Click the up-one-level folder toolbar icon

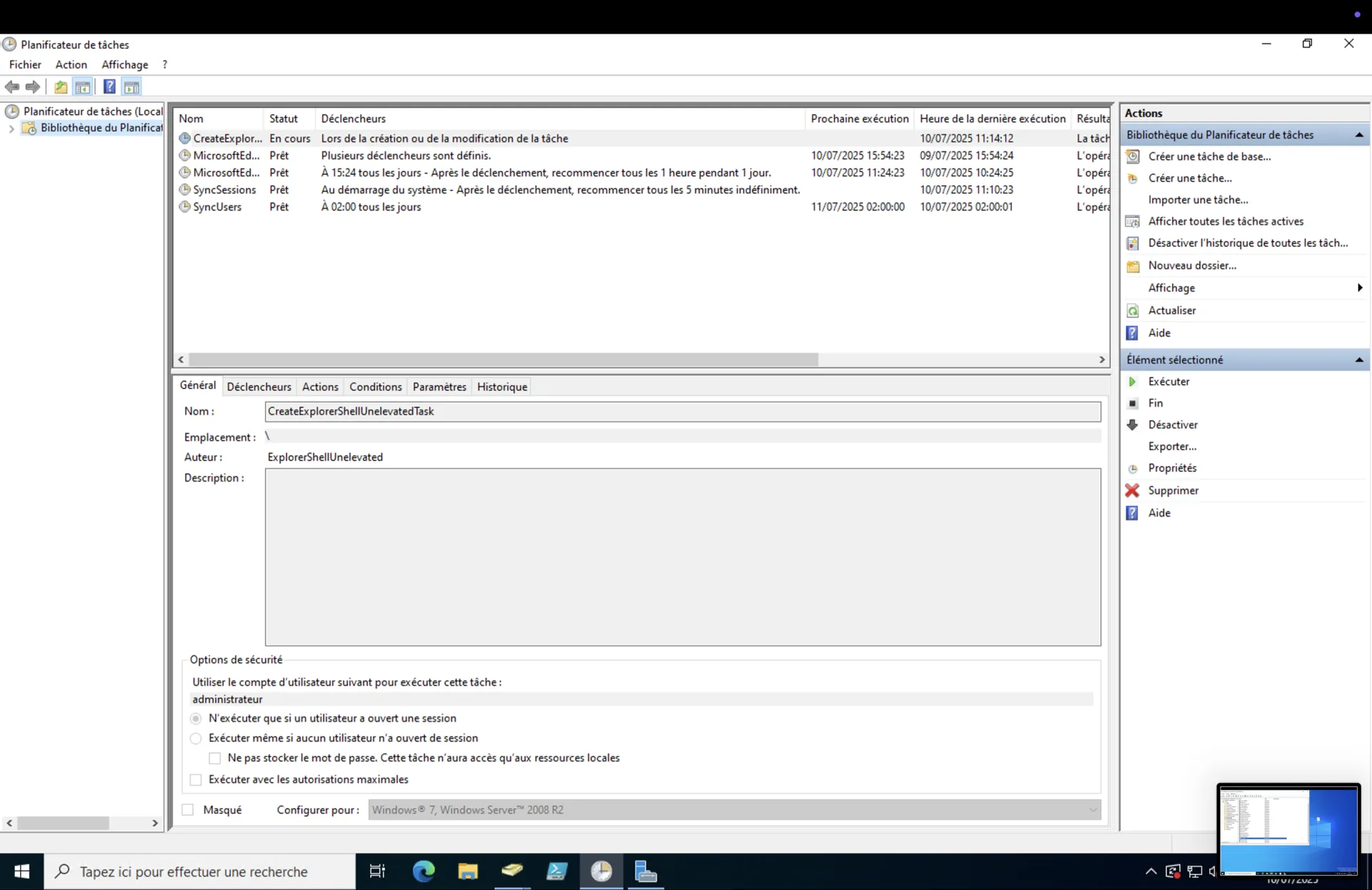61,87
